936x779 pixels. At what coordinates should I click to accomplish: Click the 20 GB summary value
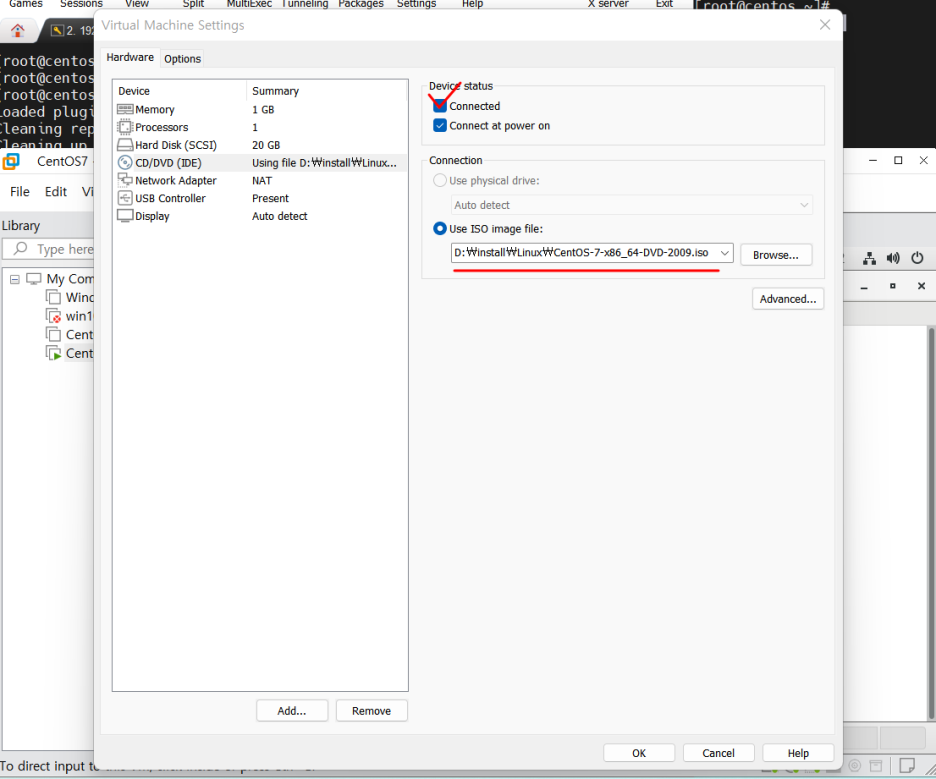pyautogui.click(x=266, y=145)
